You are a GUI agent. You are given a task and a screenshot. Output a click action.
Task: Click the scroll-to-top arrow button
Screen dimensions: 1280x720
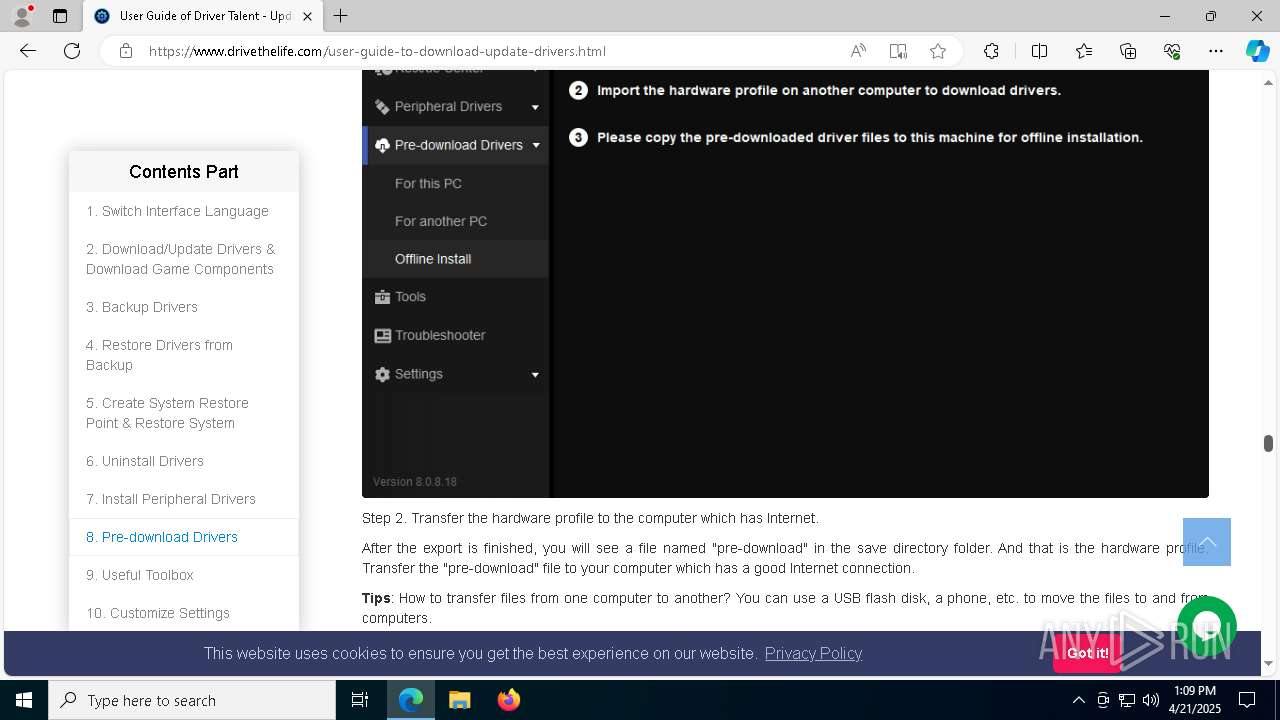pyautogui.click(x=1206, y=542)
